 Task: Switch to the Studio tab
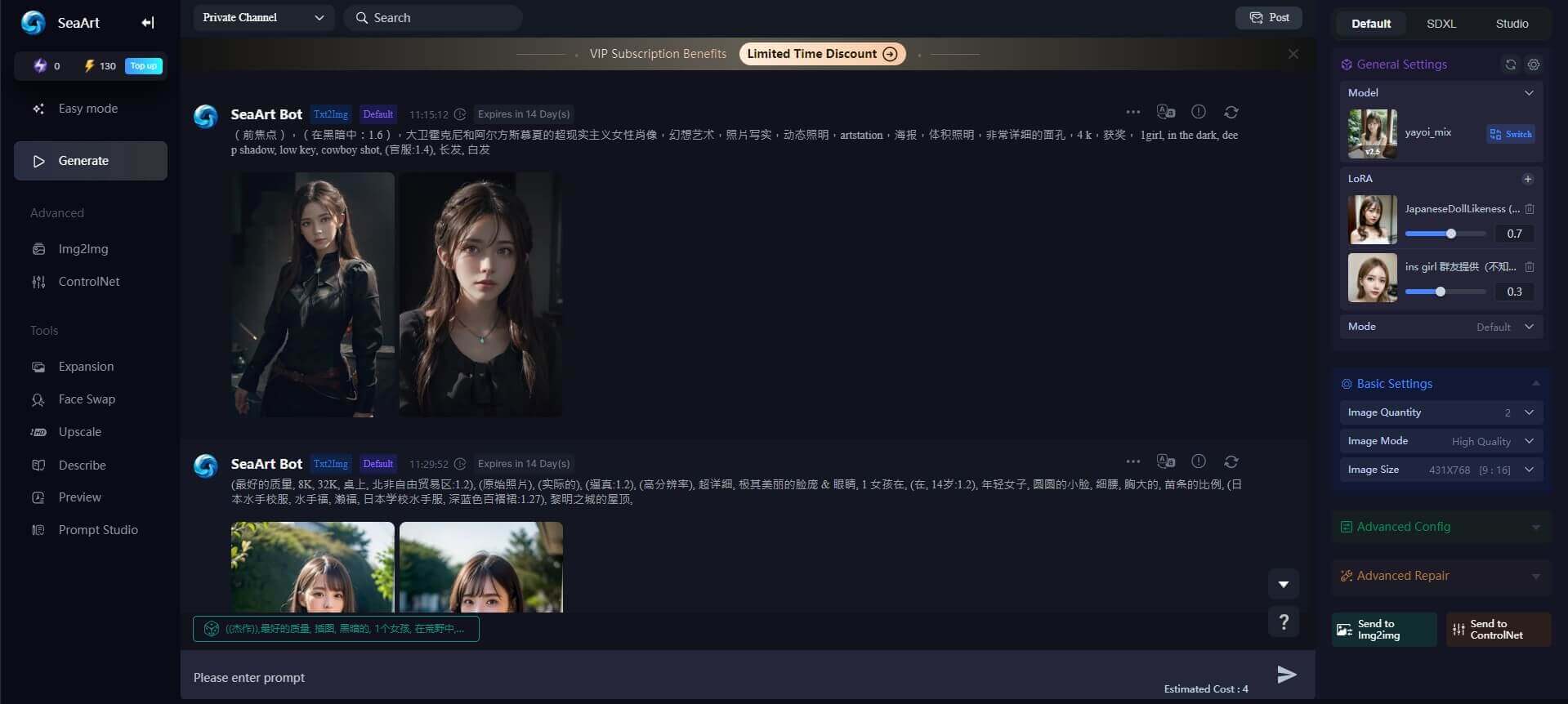point(1512,24)
